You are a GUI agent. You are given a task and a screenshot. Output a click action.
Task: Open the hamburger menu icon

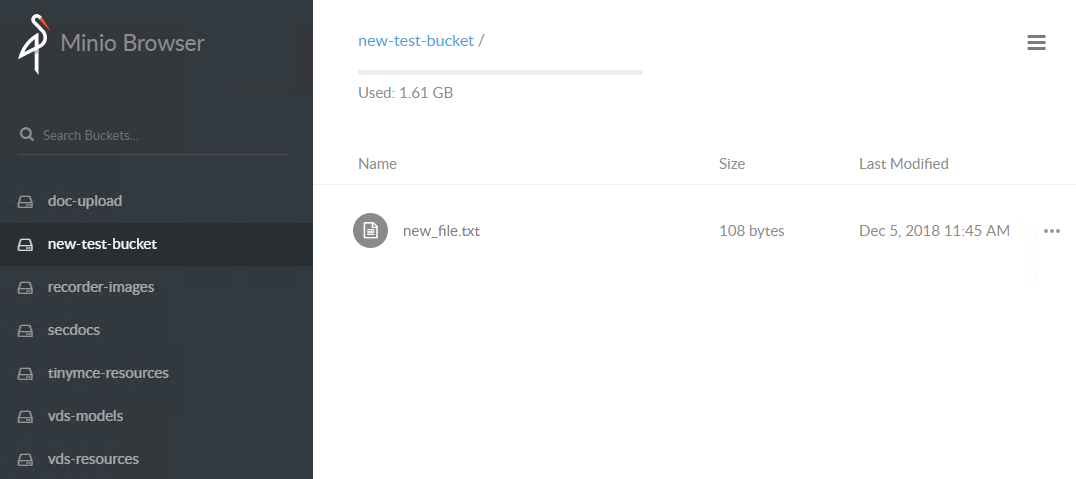[x=1036, y=43]
